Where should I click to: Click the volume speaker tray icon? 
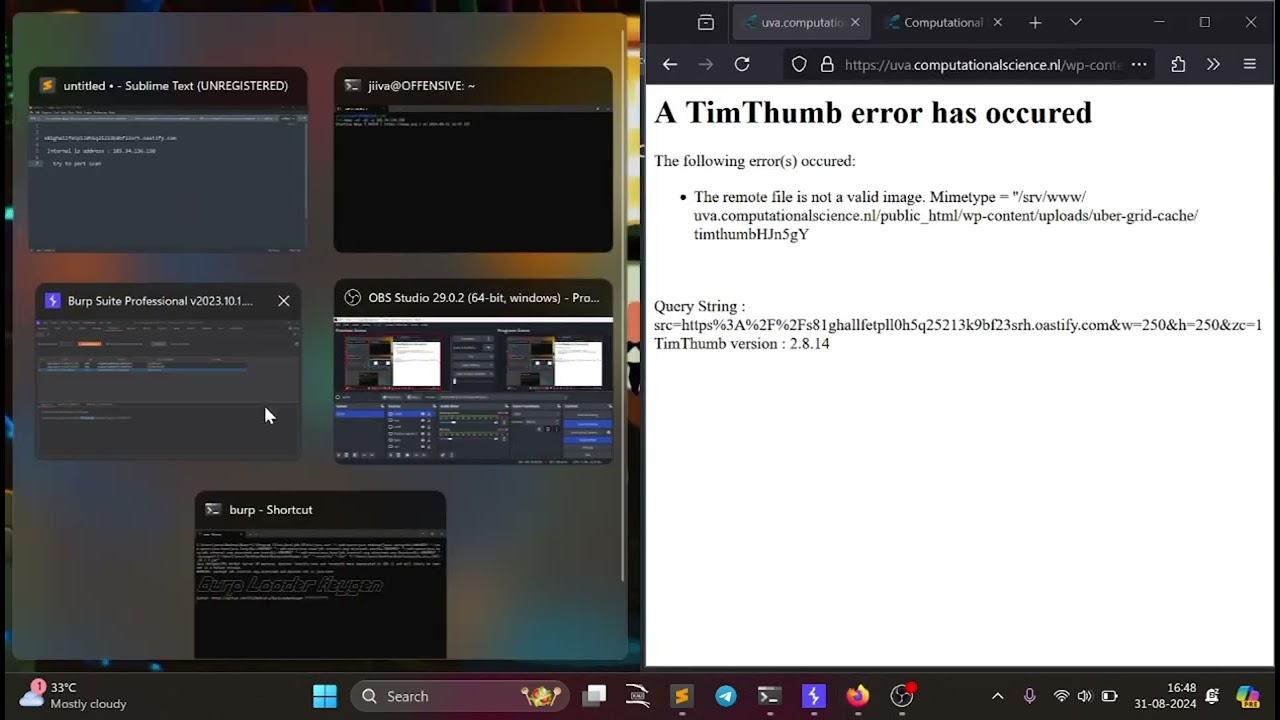[x=1084, y=696]
